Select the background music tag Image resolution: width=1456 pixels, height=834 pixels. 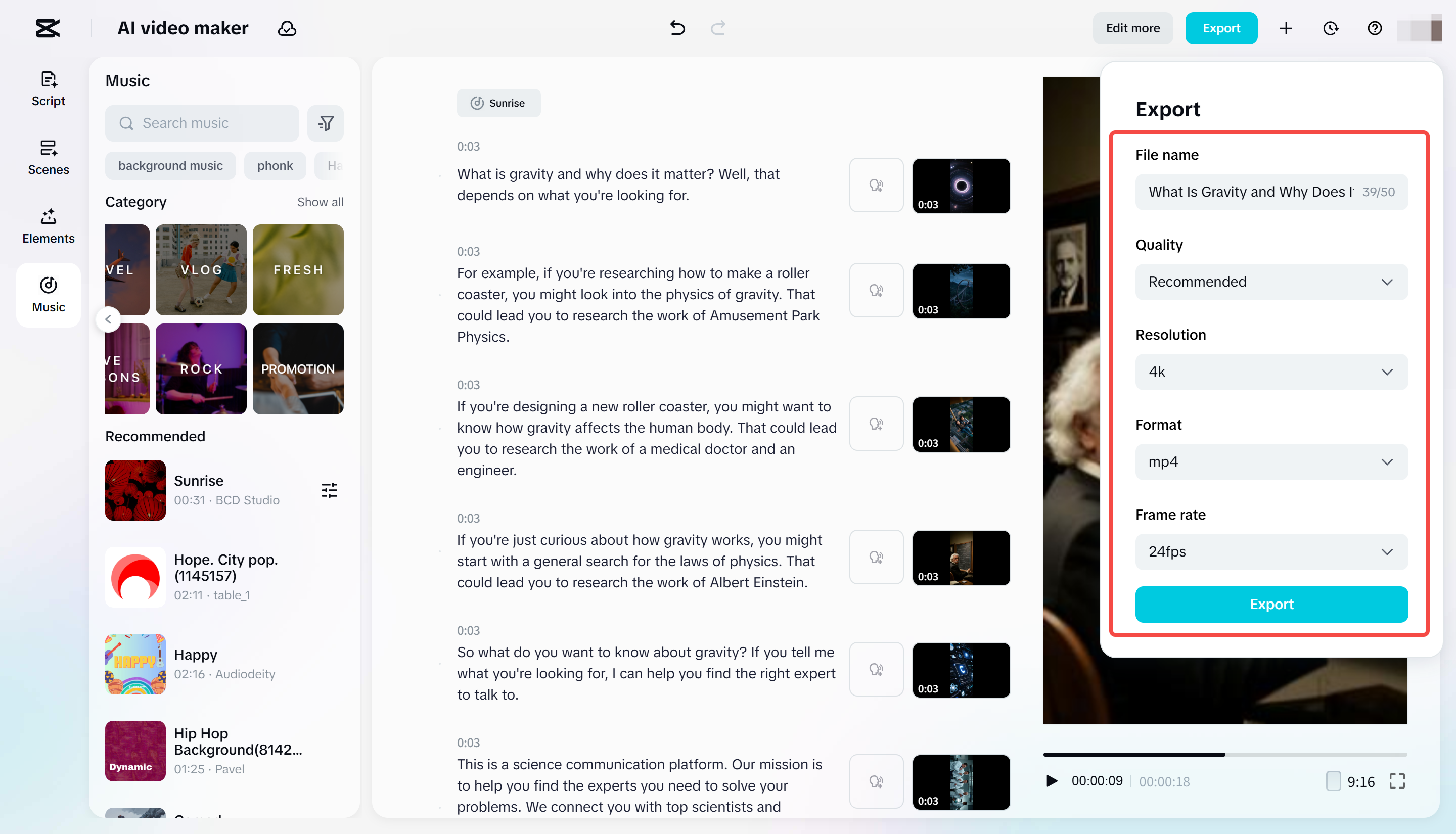(170, 166)
